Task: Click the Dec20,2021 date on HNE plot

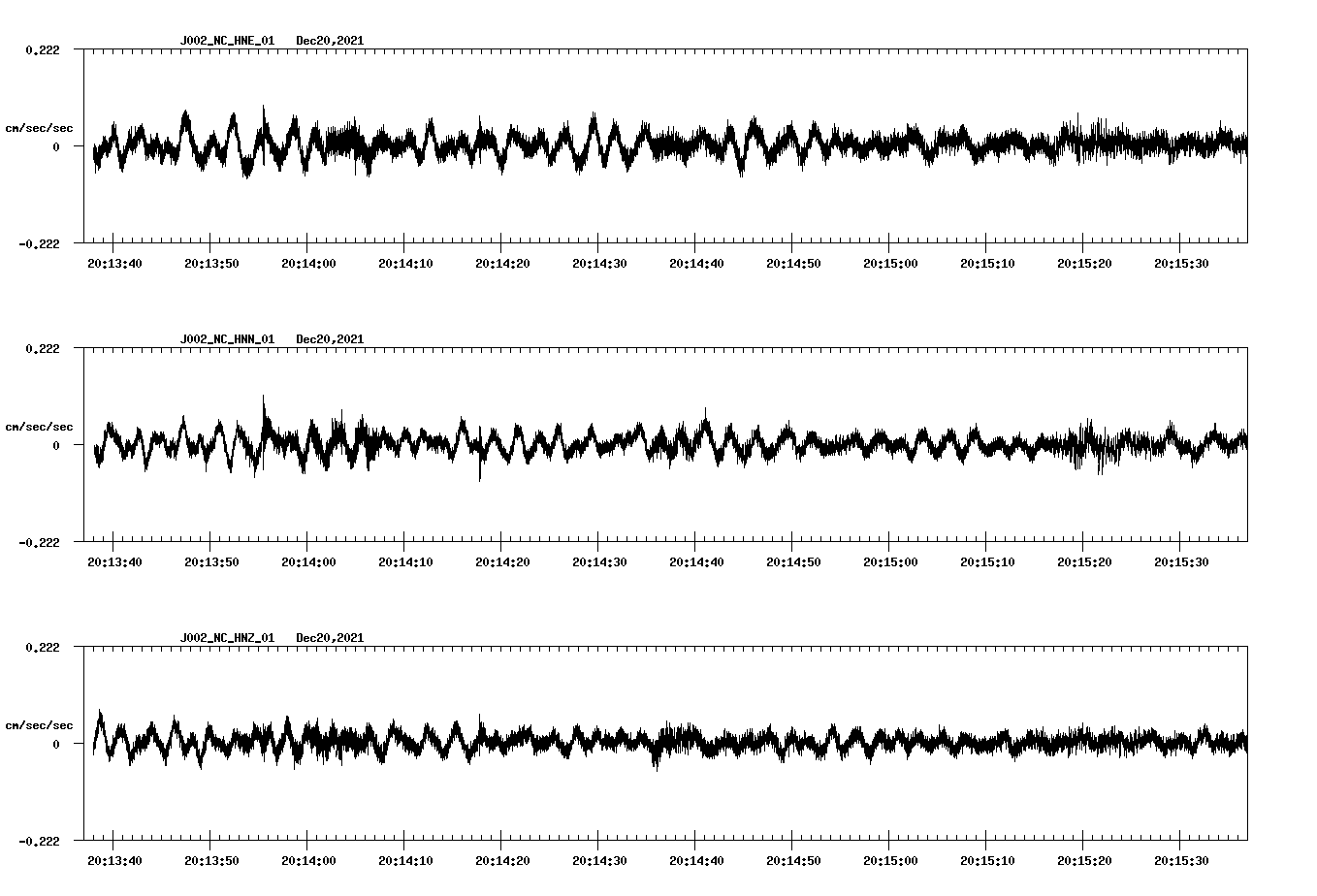Action: 330,41
